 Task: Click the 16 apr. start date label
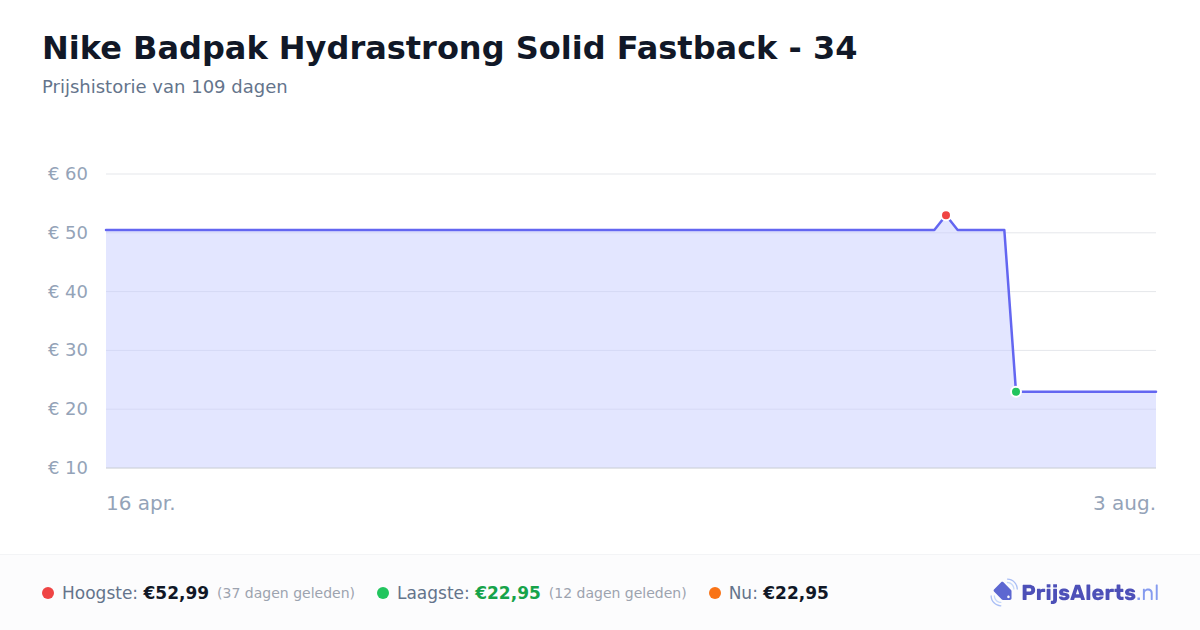click(141, 503)
